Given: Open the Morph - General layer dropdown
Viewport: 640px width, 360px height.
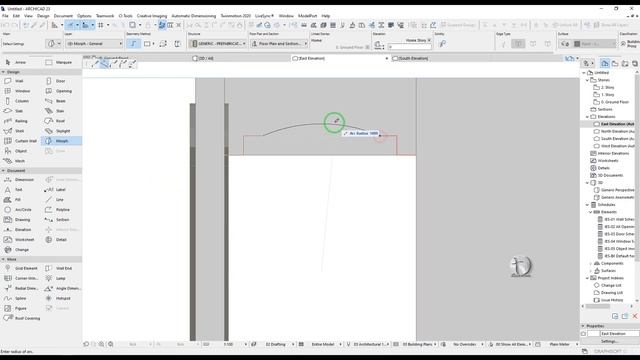Looking at the screenshot, I should [x=94, y=44].
